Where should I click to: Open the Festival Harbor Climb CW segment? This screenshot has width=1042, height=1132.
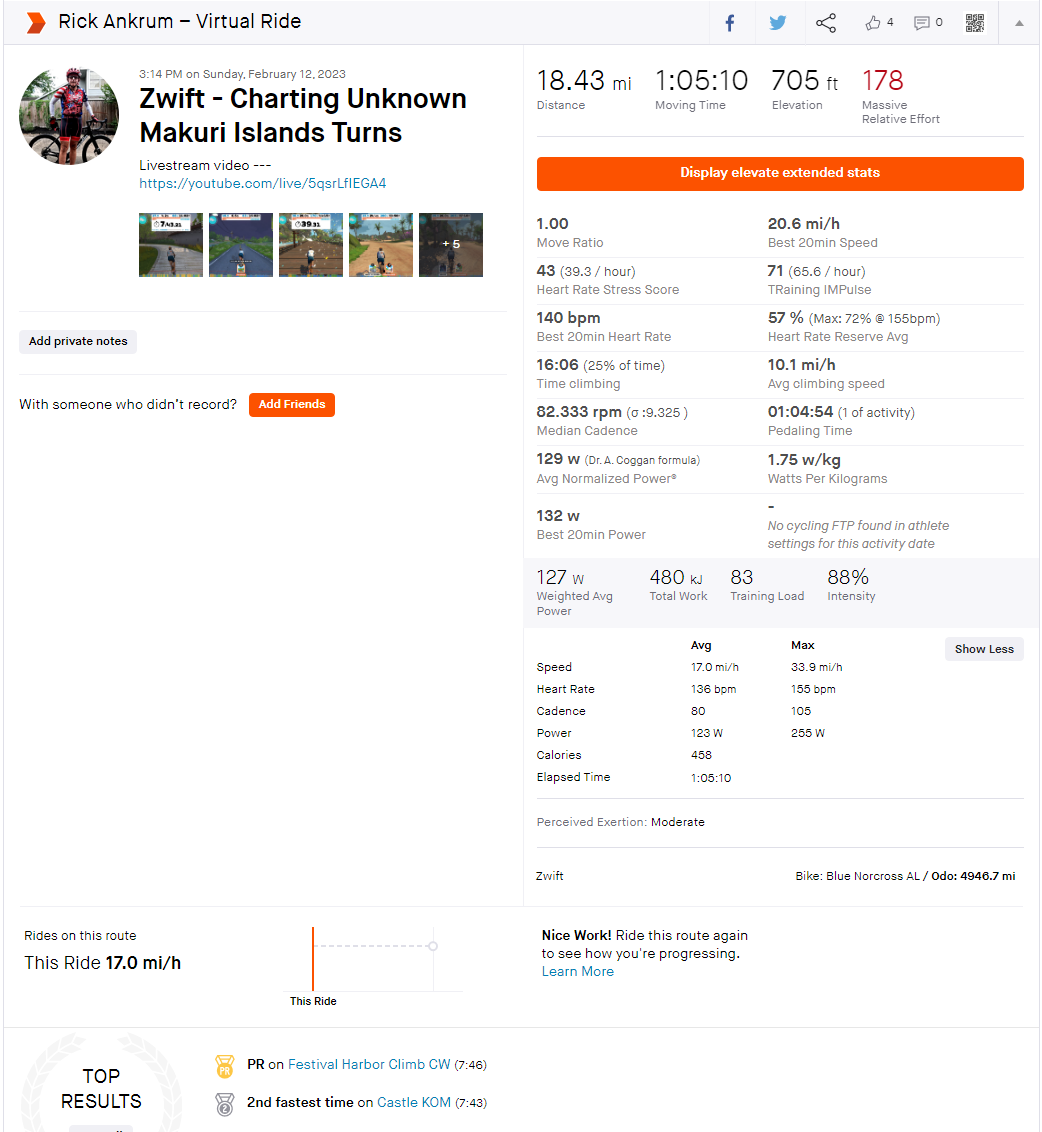pyautogui.click(x=369, y=1065)
